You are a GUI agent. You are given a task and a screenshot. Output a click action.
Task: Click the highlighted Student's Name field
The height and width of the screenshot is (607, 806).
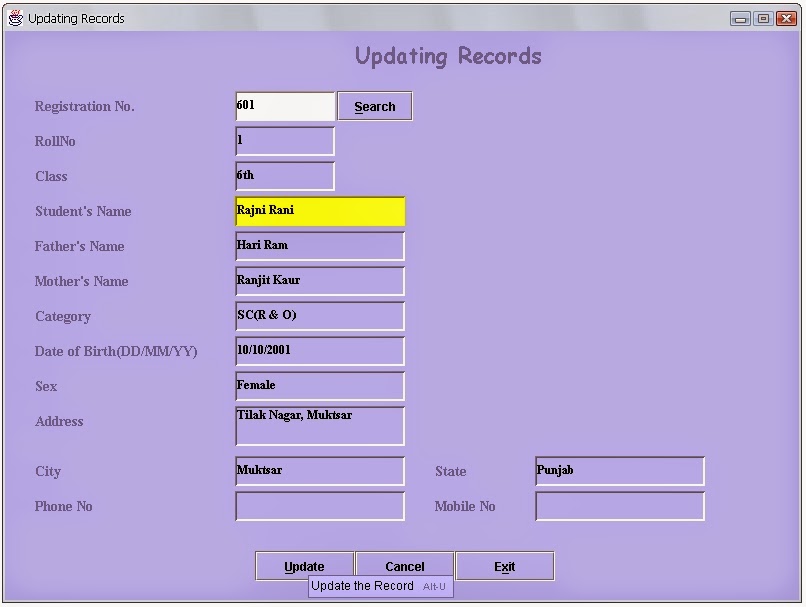pyautogui.click(x=319, y=212)
